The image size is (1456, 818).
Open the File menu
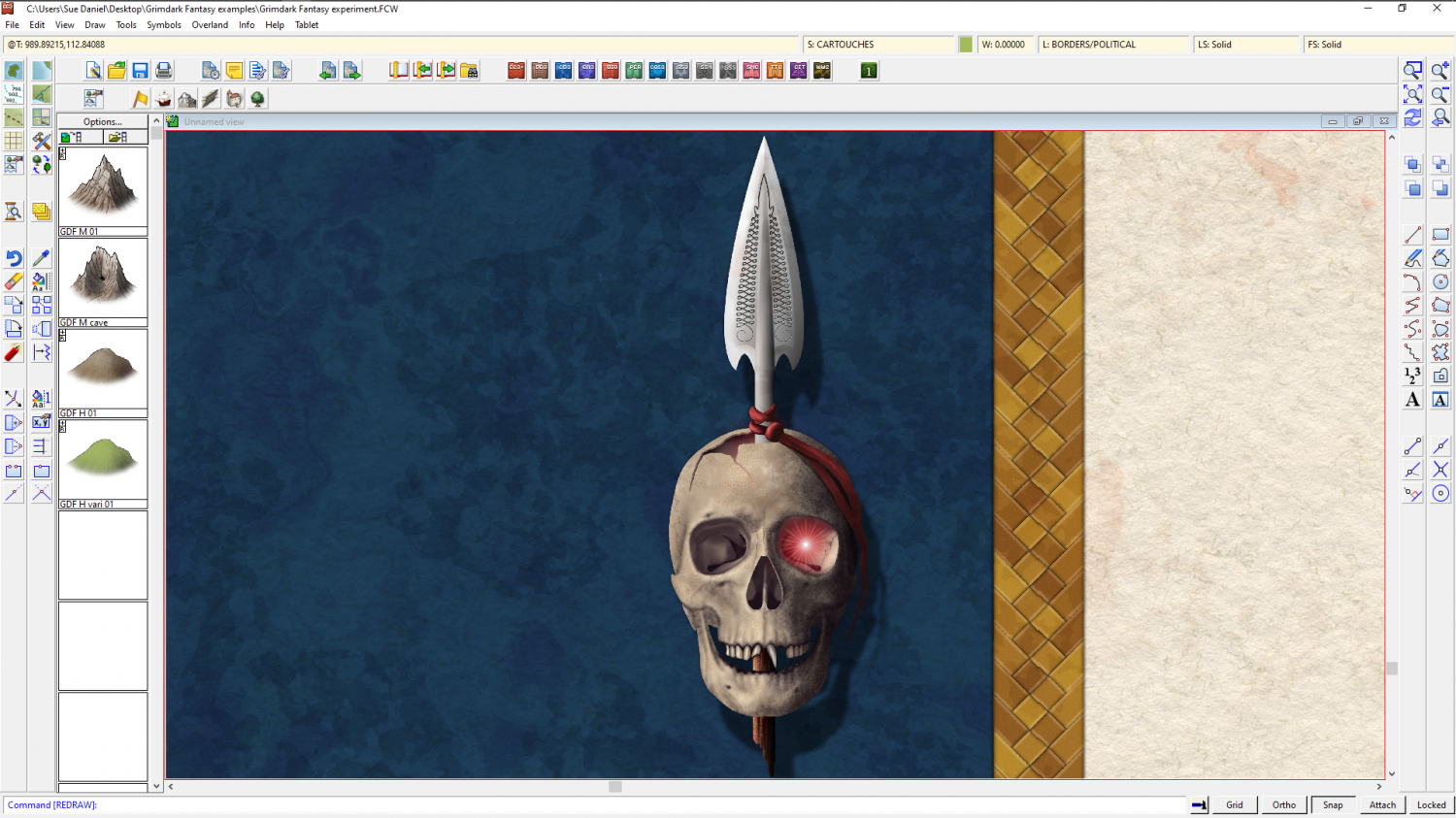point(13,25)
